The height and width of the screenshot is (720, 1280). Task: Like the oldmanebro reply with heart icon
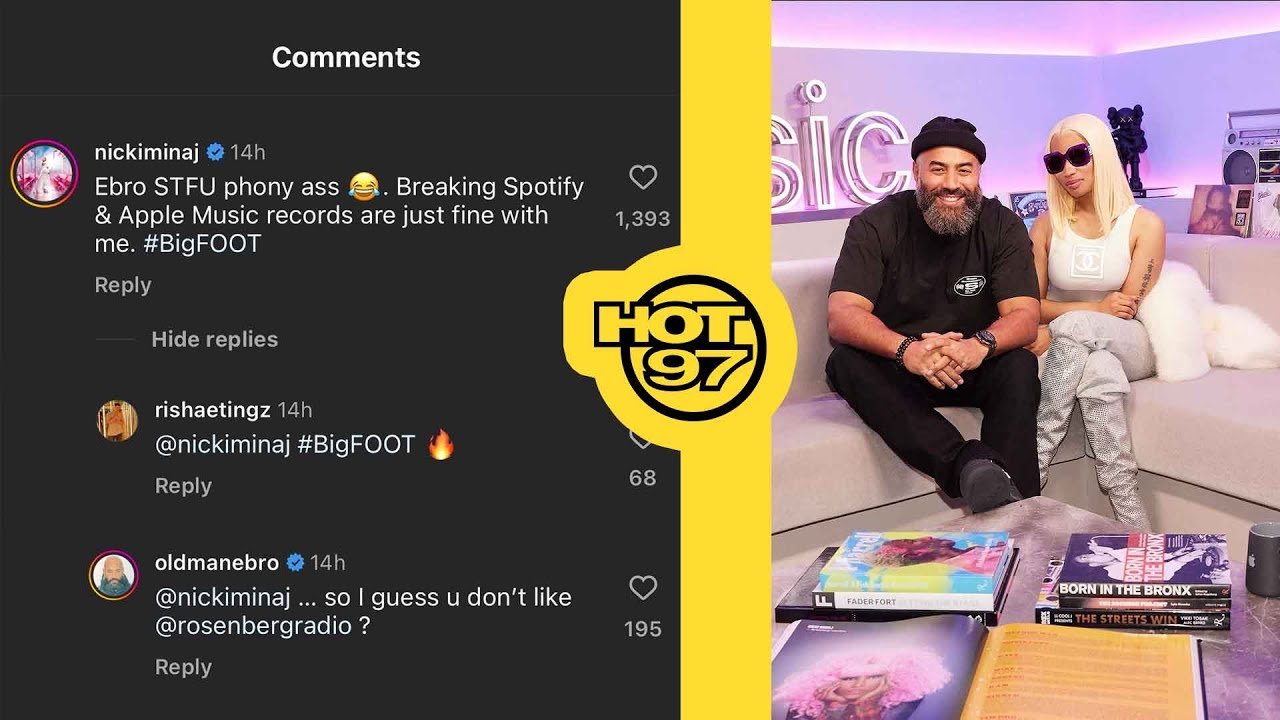[643, 588]
